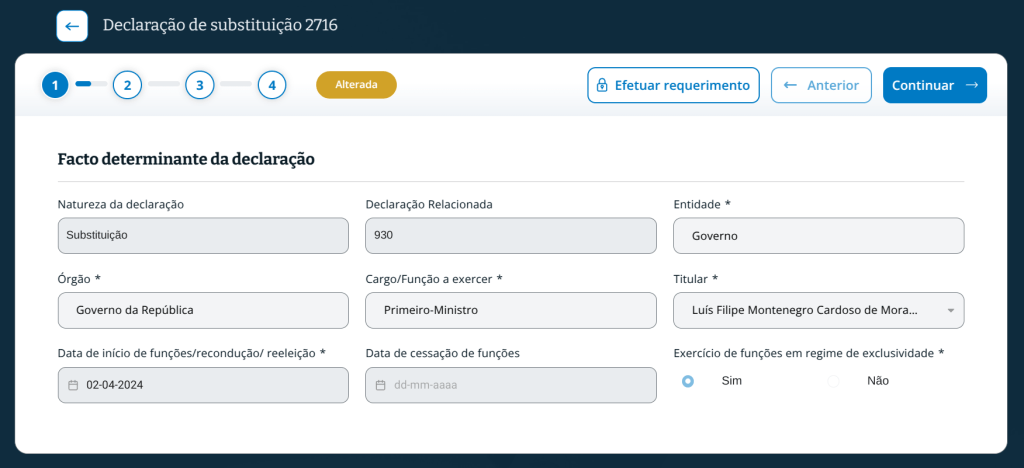
Task: Click the lock icon in Efetuar requerimento
Action: pyautogui.click(x=602, y=86)
